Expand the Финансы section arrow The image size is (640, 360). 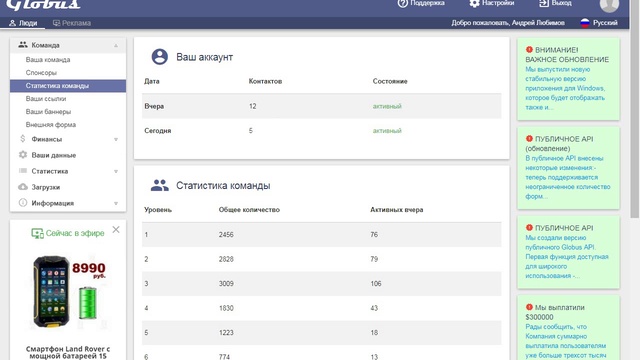point(116,139)
